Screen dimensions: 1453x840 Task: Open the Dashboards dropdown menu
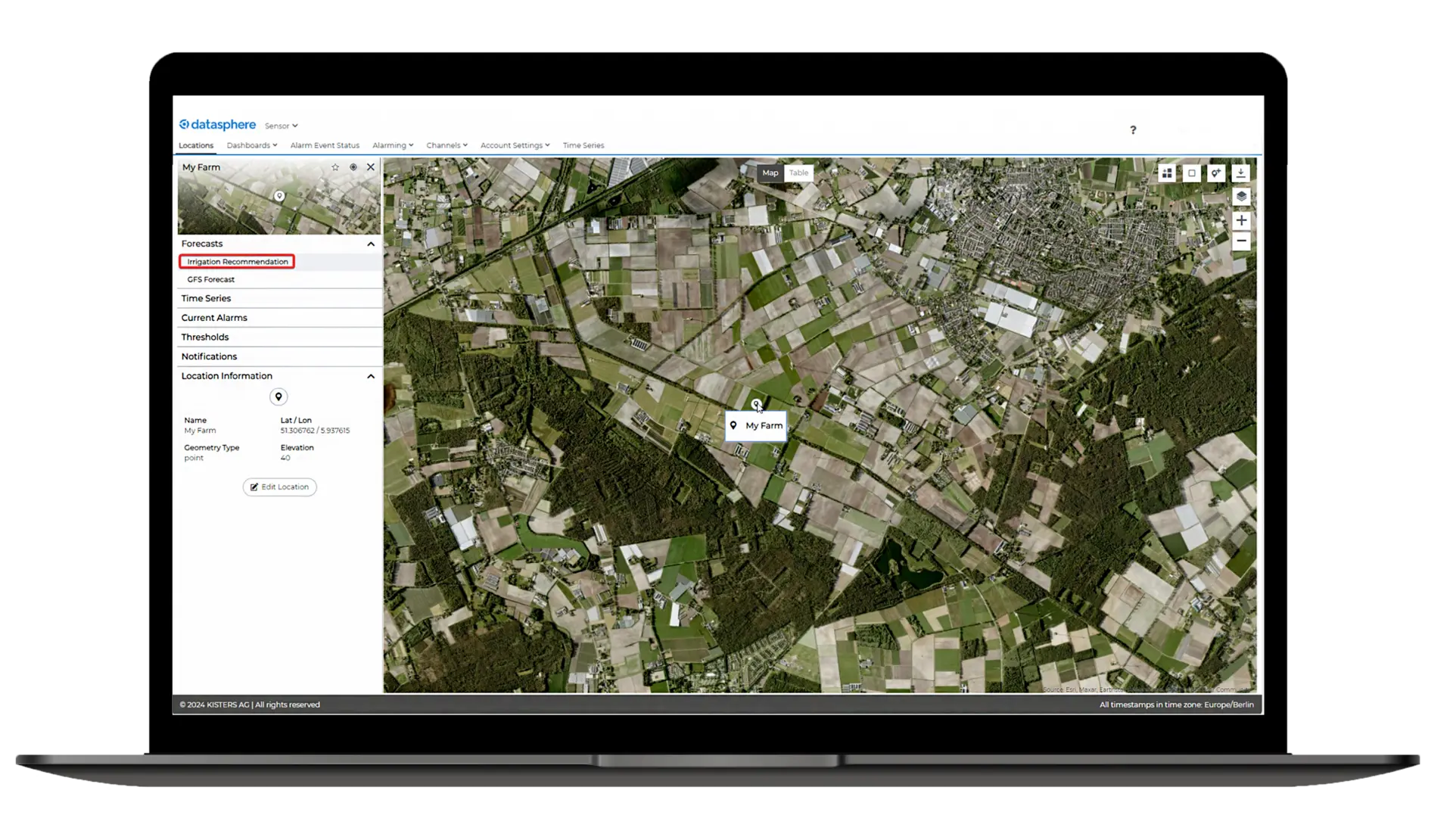coord(252,145)
